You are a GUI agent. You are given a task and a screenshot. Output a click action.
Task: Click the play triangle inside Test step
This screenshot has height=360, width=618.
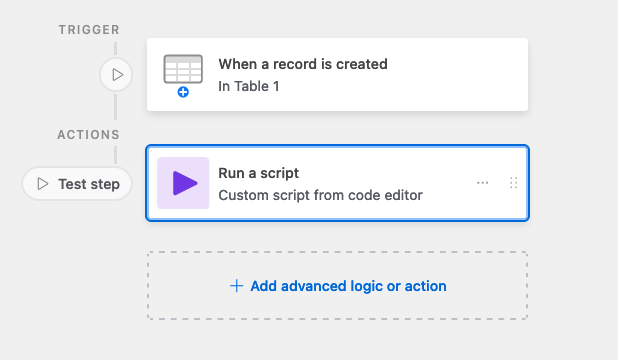[43, 184]
